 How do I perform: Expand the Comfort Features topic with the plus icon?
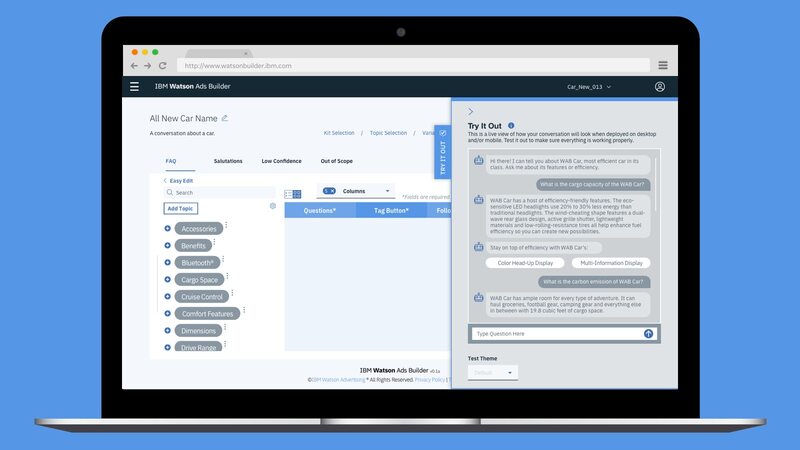point(167,313)
